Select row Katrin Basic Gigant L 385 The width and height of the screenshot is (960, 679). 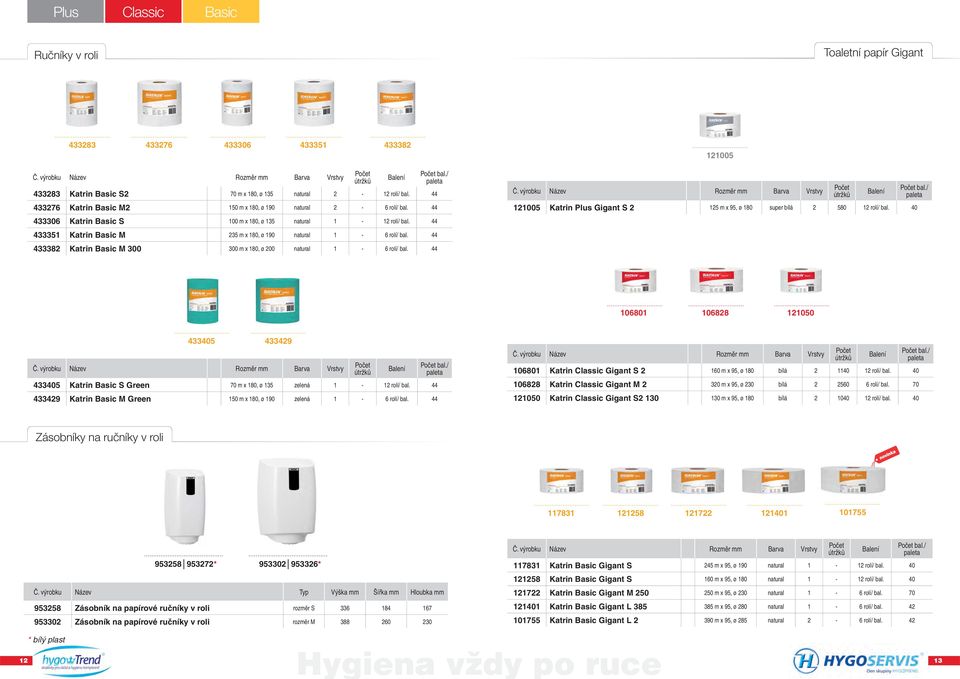click(720, 607)
